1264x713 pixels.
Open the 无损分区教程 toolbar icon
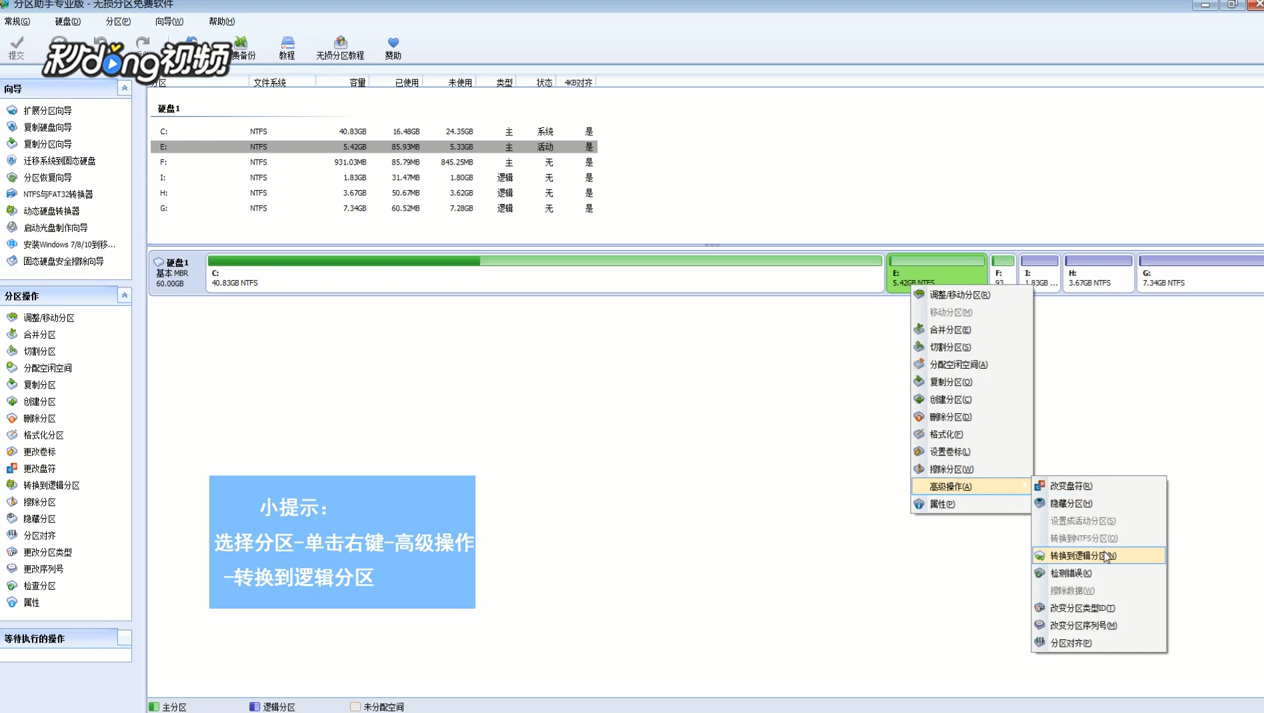click(x=340, y=48)
